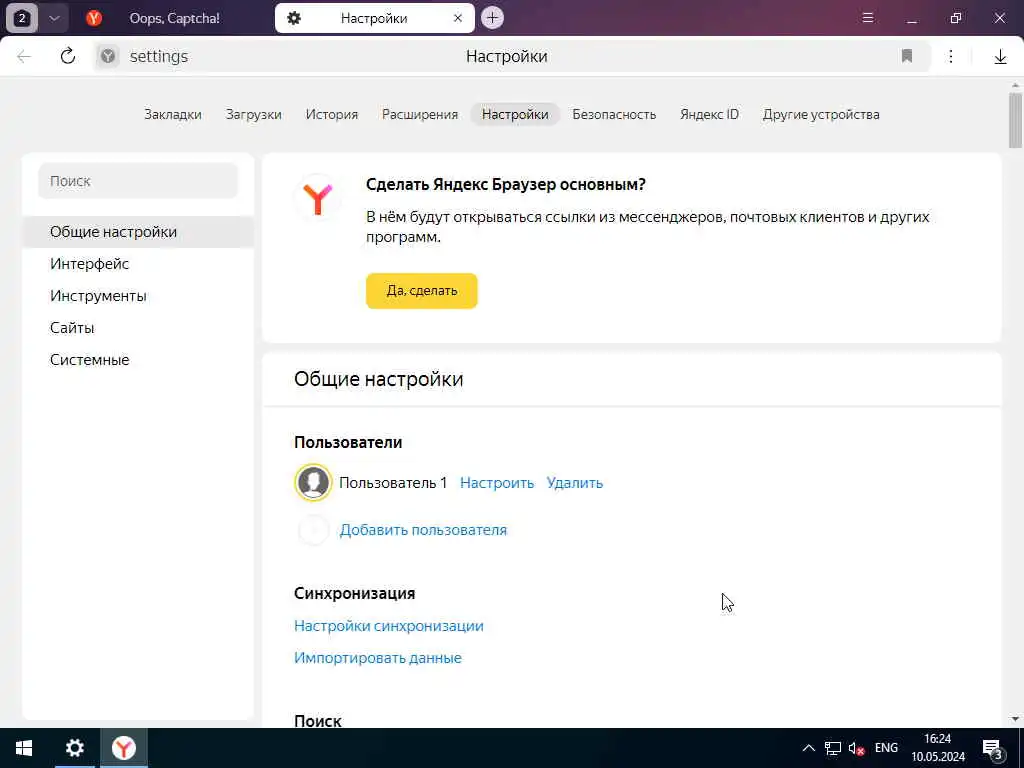Click the Yandex Browser taskbar icon
Image resolution: width=1024 pixels, height=768 pixels.
123,748
